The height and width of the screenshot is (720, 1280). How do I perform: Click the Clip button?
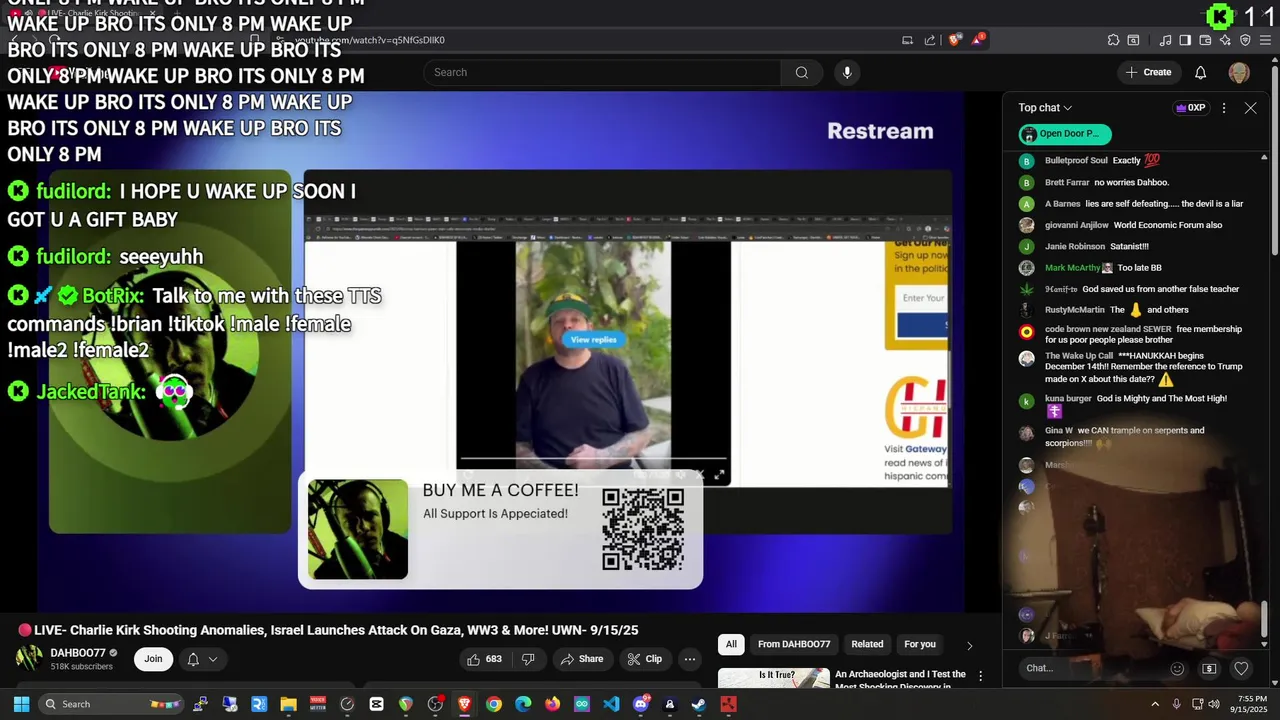click(x=645, y=659)
